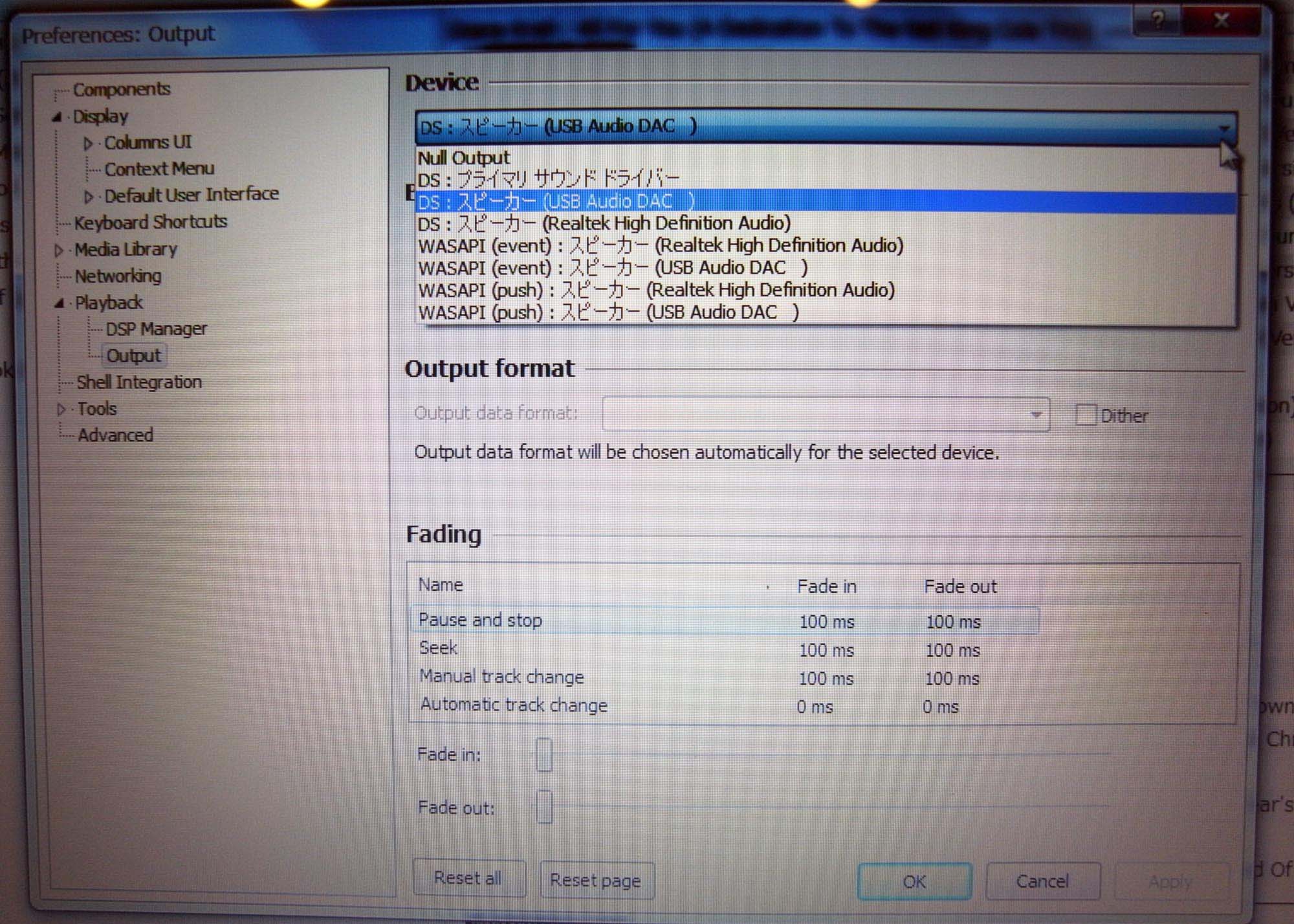Screen dimensions: 1294x924
Task: Click the Device combo box arrow
Action: coord(1223,128)
